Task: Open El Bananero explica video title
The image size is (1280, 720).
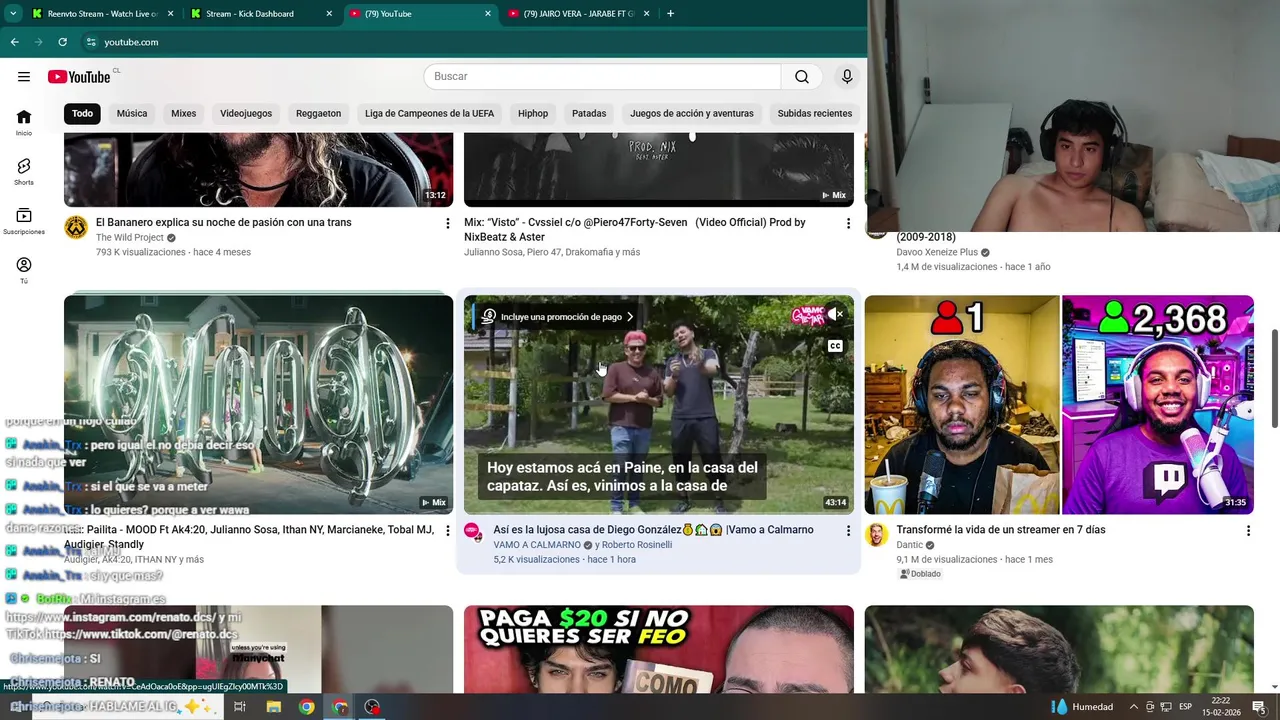Action: [x=224, y=223]
